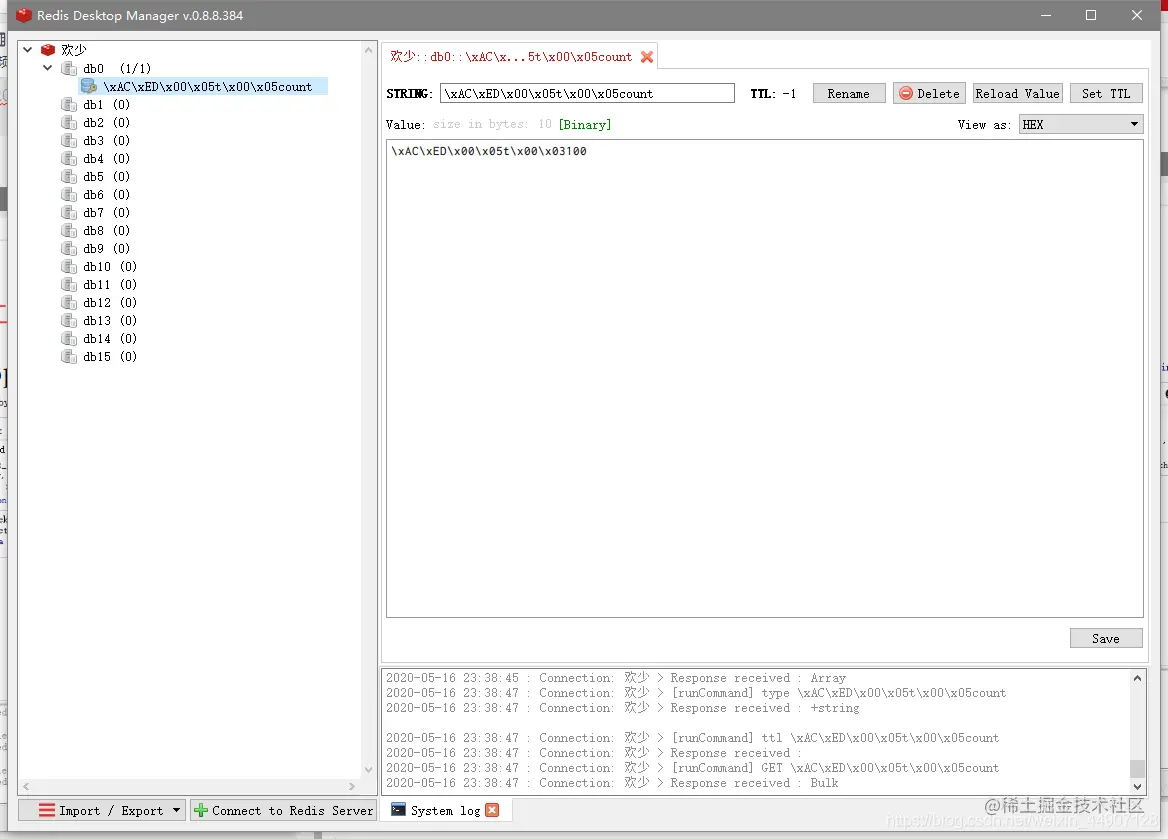This screenshot has height=839, width=1168.
Task: Click the terminal icon on the System log tab
Action: 399,810
